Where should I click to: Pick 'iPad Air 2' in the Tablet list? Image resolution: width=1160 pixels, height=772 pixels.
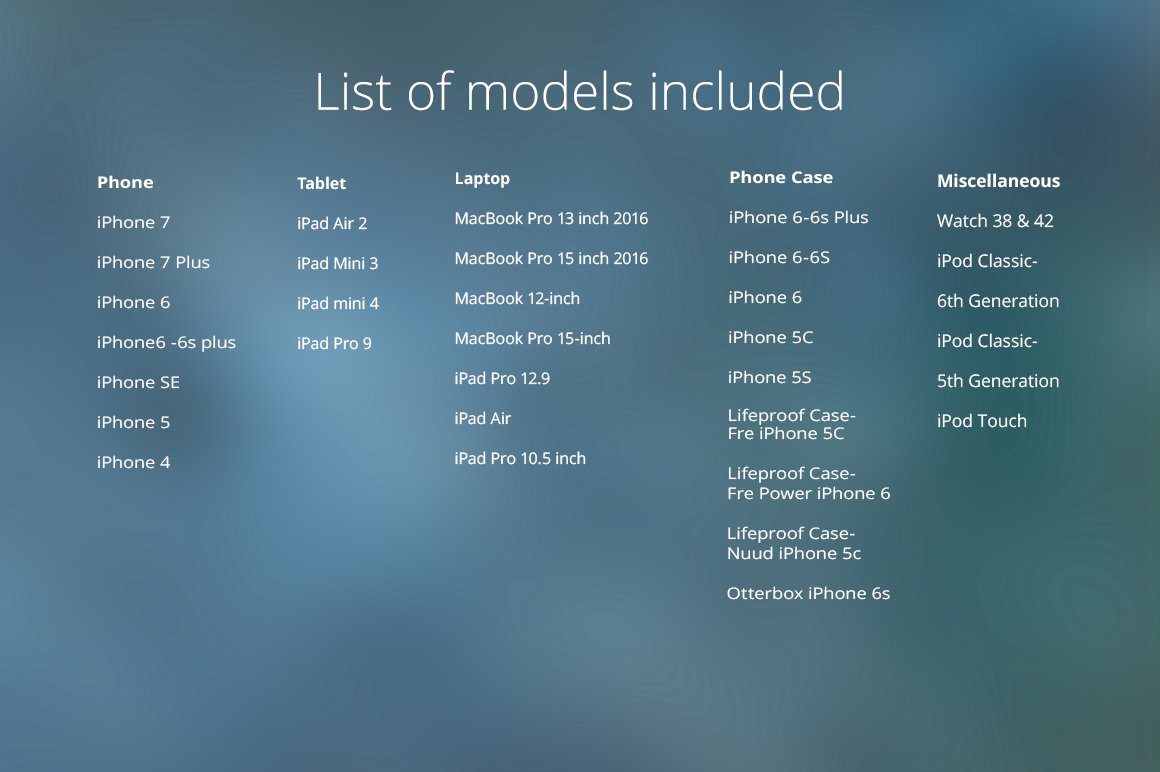[x=331, y=223]
